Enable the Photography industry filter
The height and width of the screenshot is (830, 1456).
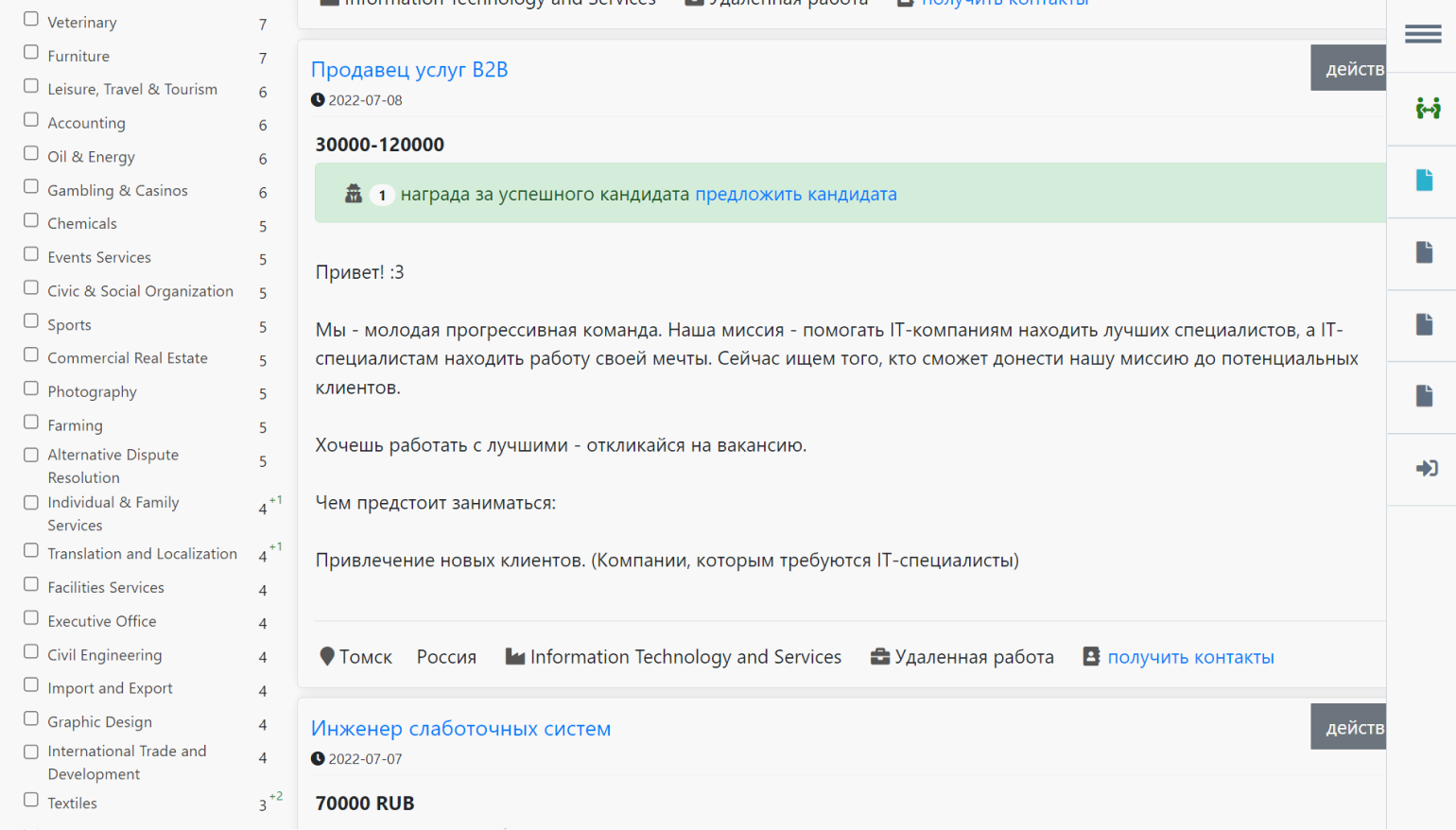point(31,389)
